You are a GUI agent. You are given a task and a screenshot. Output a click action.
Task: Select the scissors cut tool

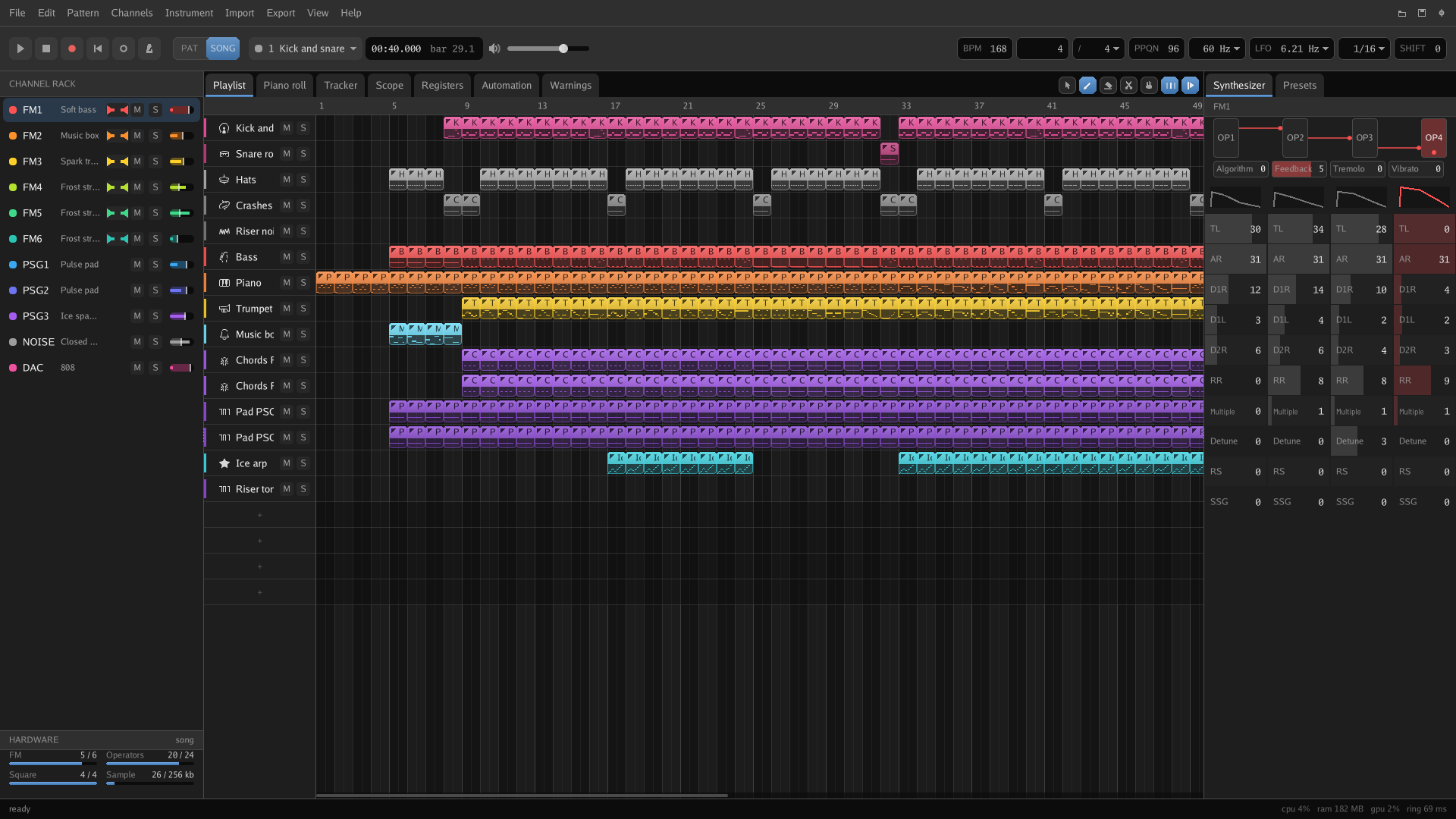pos(1128,86)
